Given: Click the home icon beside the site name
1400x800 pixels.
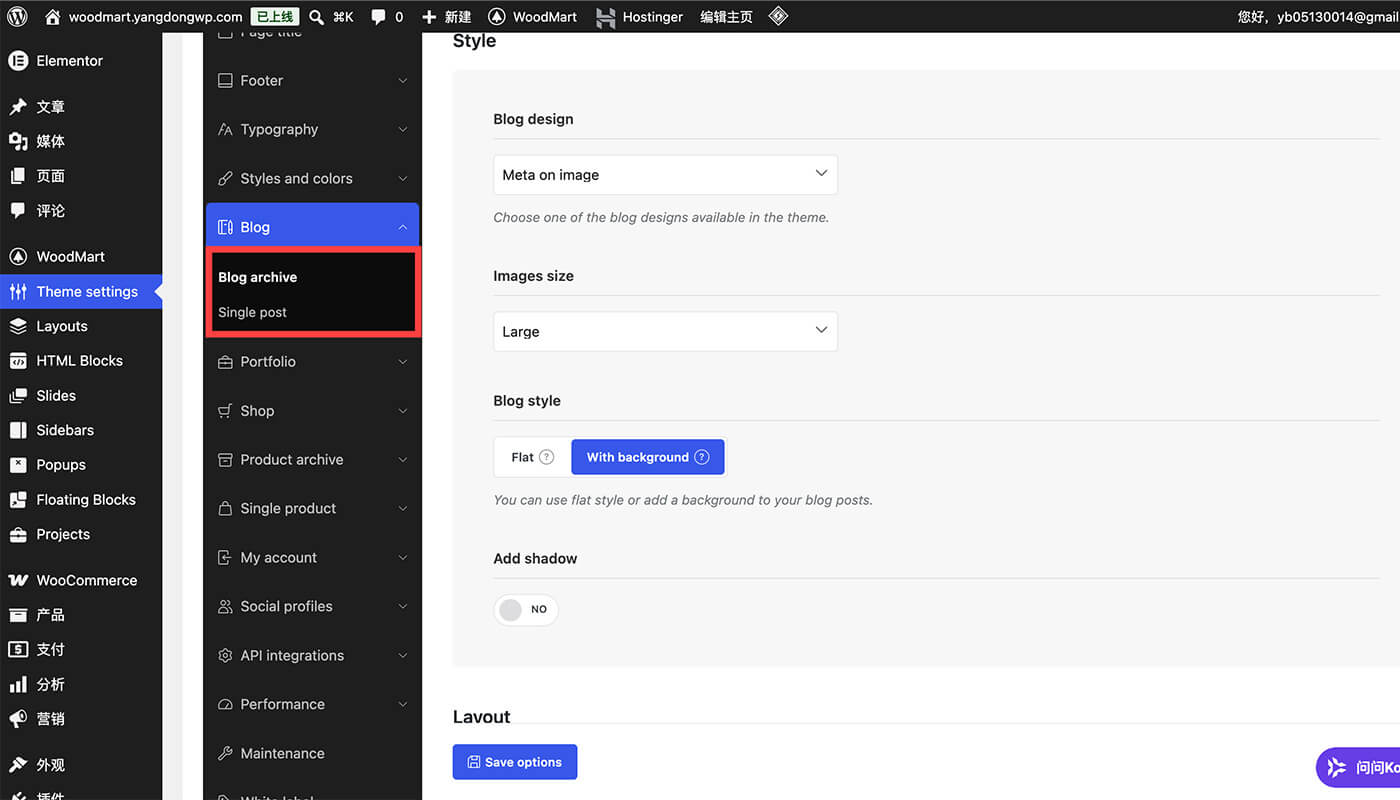Looking at the screenshot, I should coord(53,16).
